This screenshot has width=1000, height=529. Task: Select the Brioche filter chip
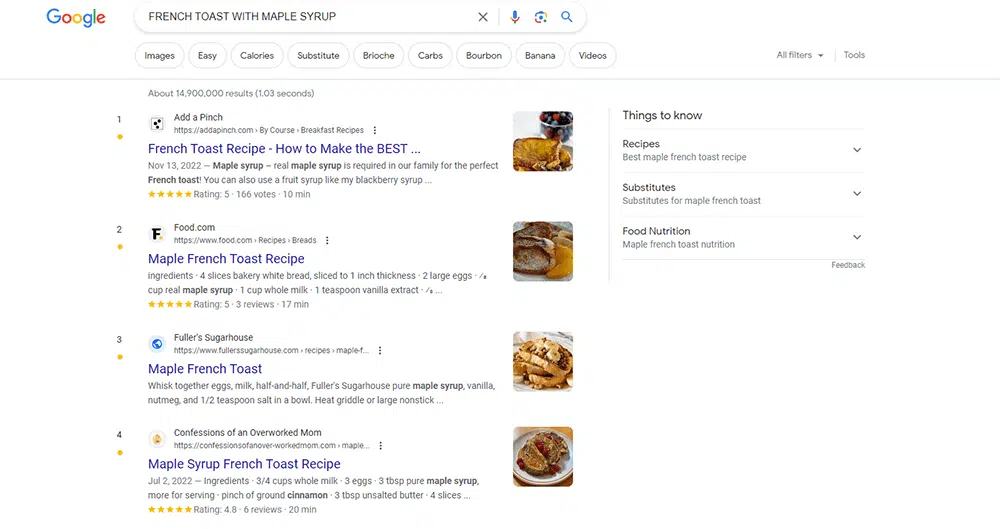[x=379, y=56]
